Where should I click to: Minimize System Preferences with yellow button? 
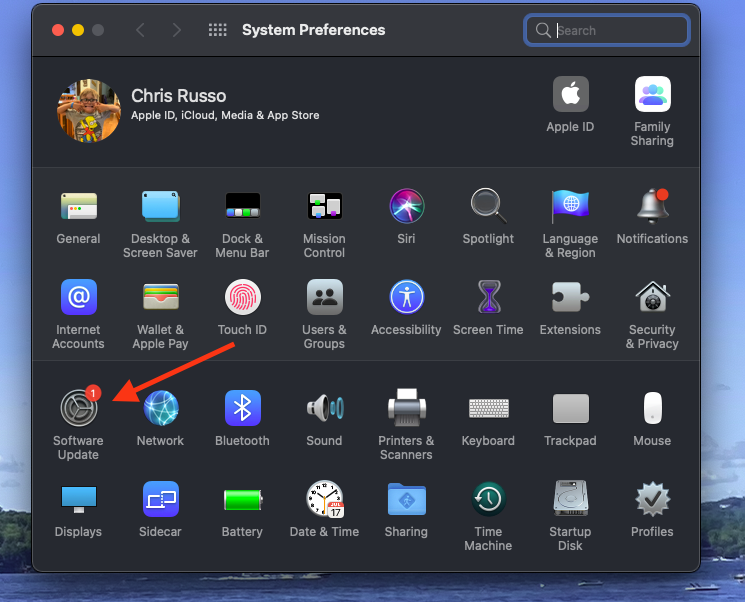[78, 30]
